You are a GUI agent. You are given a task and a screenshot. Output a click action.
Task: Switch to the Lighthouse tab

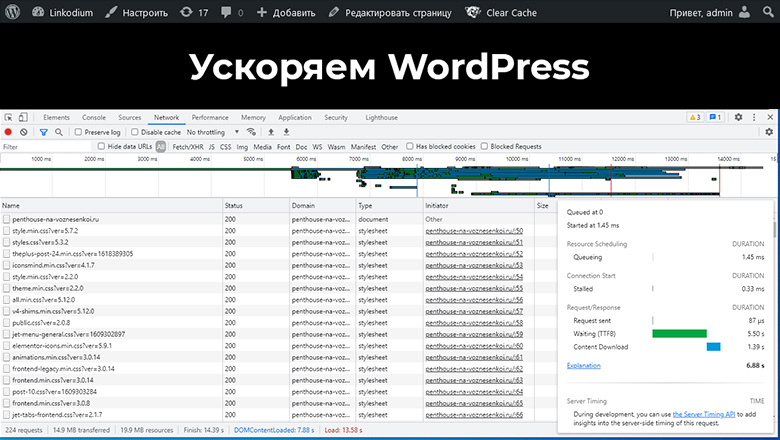click(x=381, y=118)
